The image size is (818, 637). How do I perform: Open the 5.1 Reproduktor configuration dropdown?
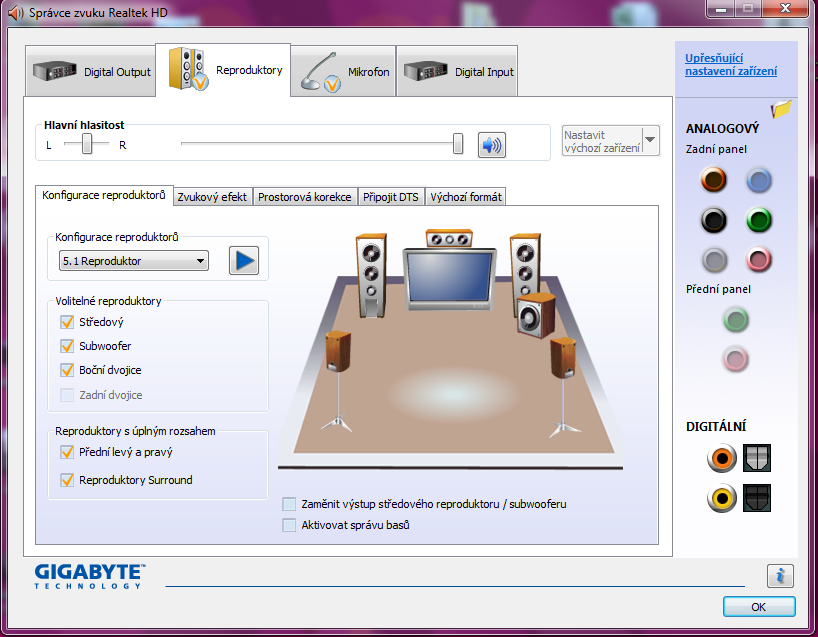134,260
